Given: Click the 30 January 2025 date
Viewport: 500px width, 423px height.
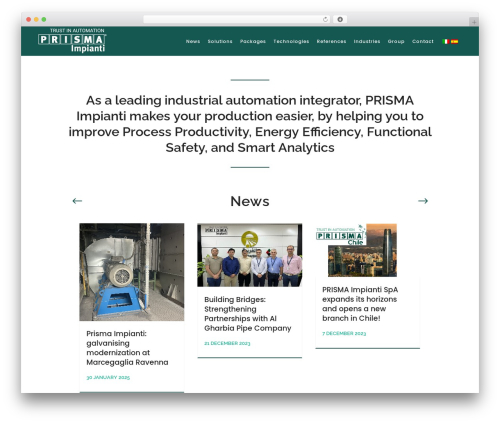Looking at the screenshot, I should tap(108, 377).
